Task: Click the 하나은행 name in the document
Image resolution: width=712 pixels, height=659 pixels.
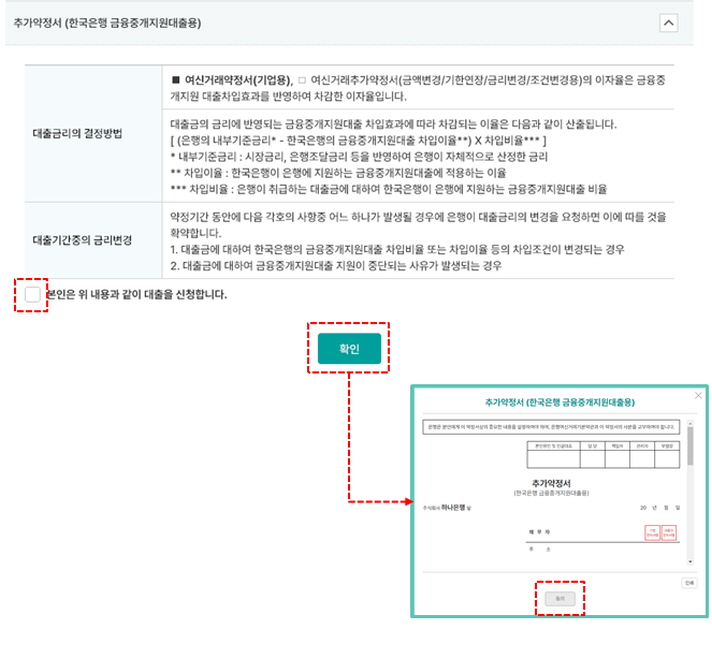Action: (x=456, y=508)
